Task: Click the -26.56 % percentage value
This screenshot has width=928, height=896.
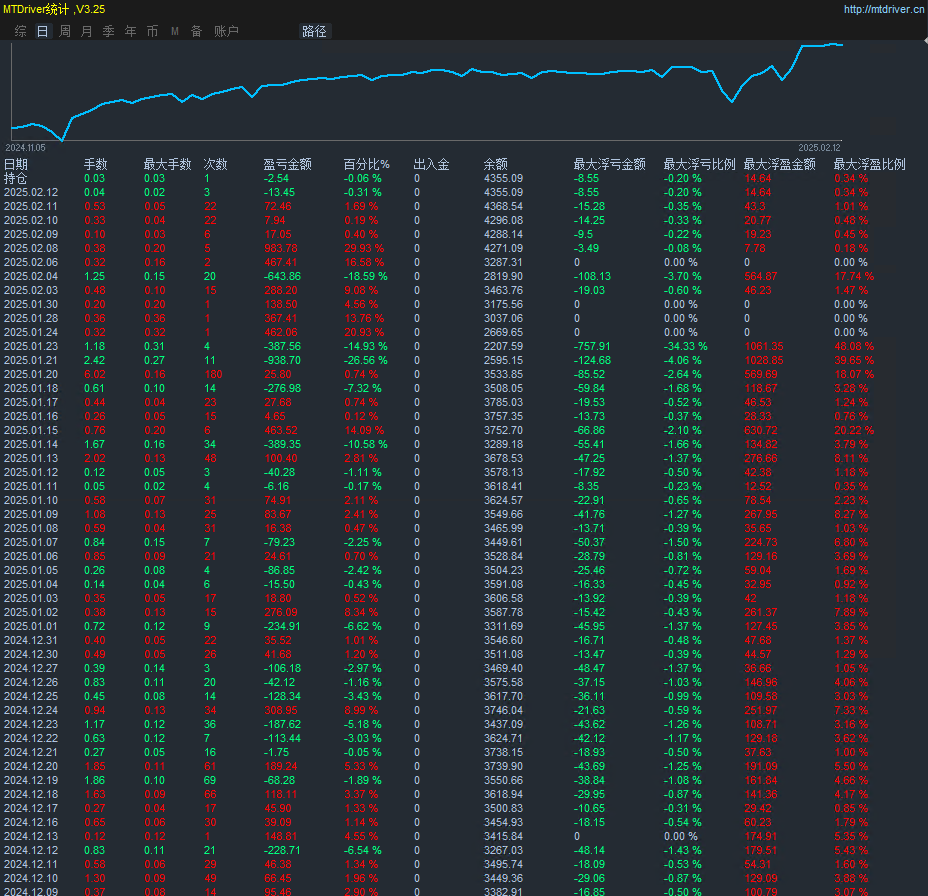Action: pyautogui.click(x=366, y=360)
